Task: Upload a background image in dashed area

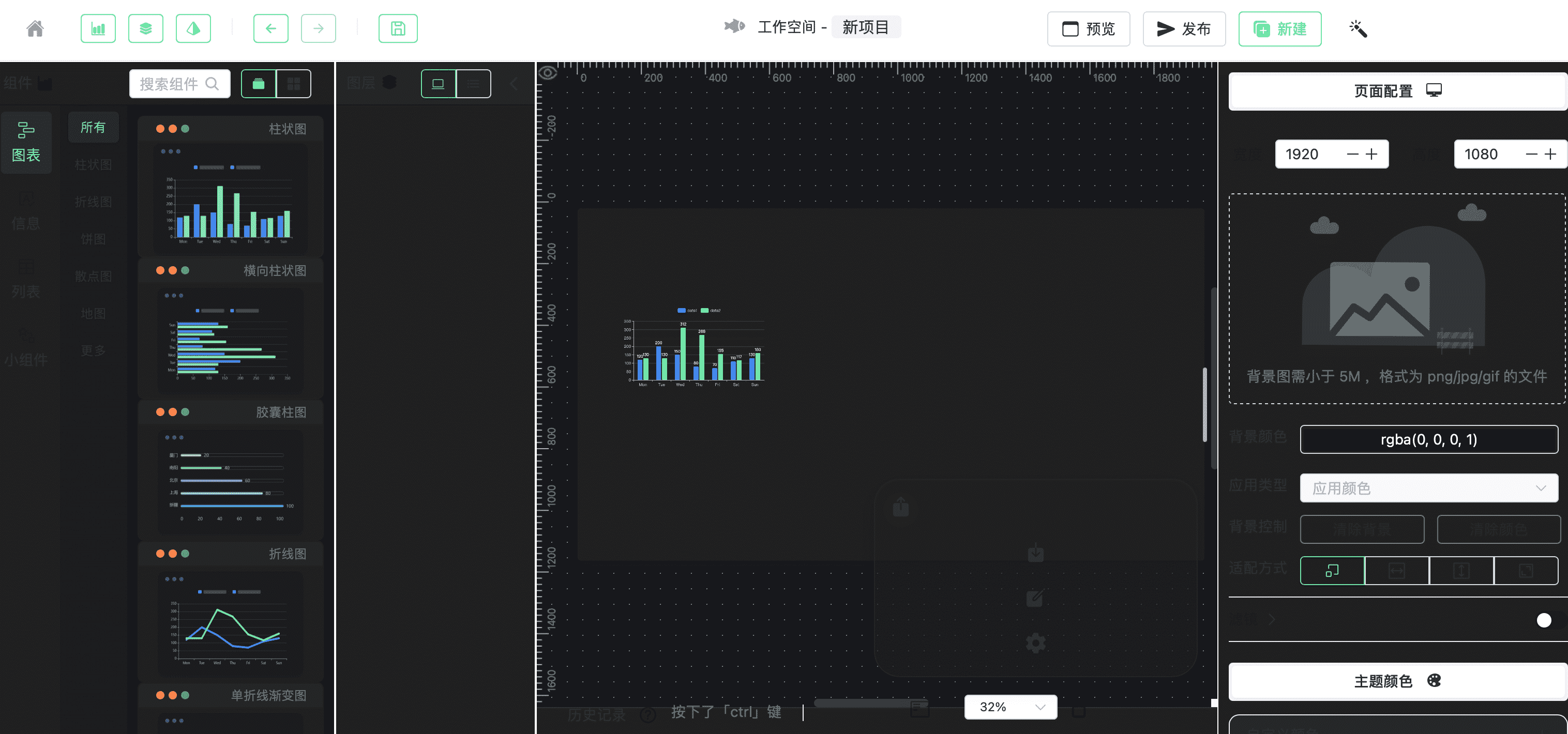Action: pyautogui.click(x=1397, y=298)
